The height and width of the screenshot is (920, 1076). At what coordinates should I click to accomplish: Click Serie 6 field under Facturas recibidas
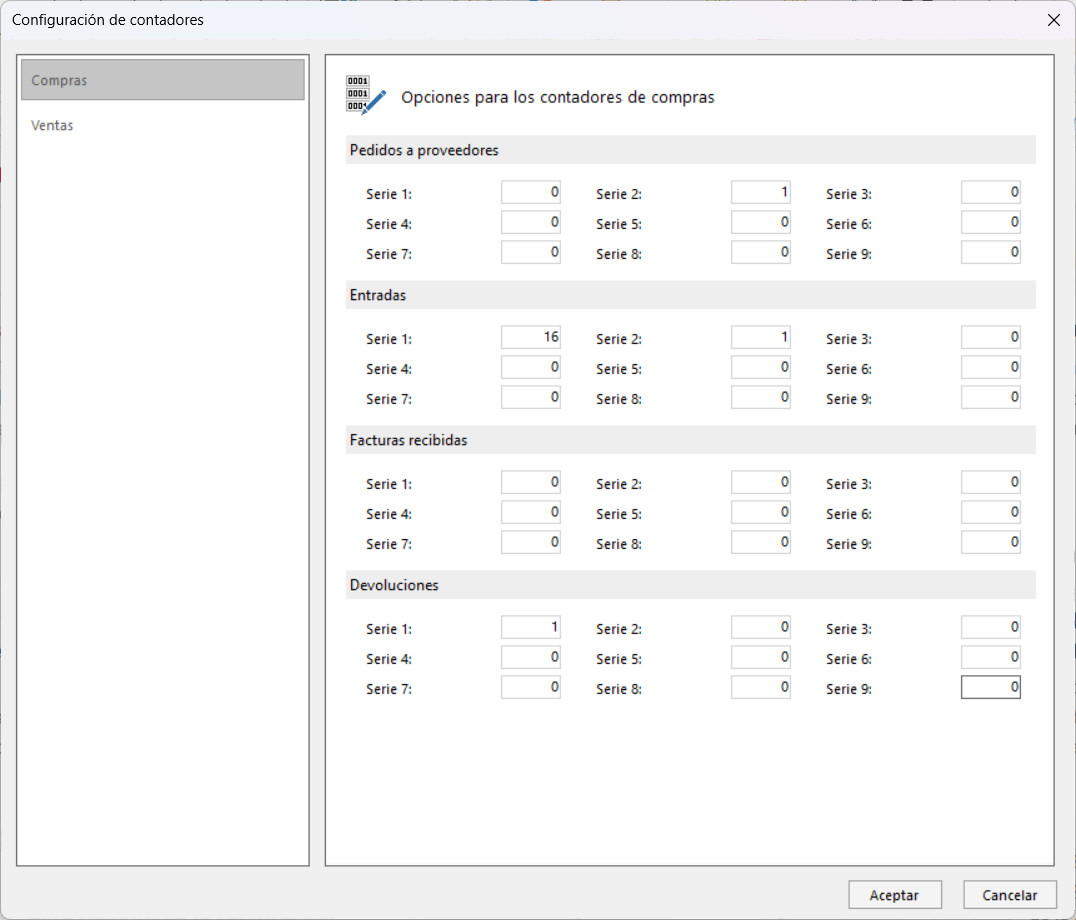click(x=990, y=512)
